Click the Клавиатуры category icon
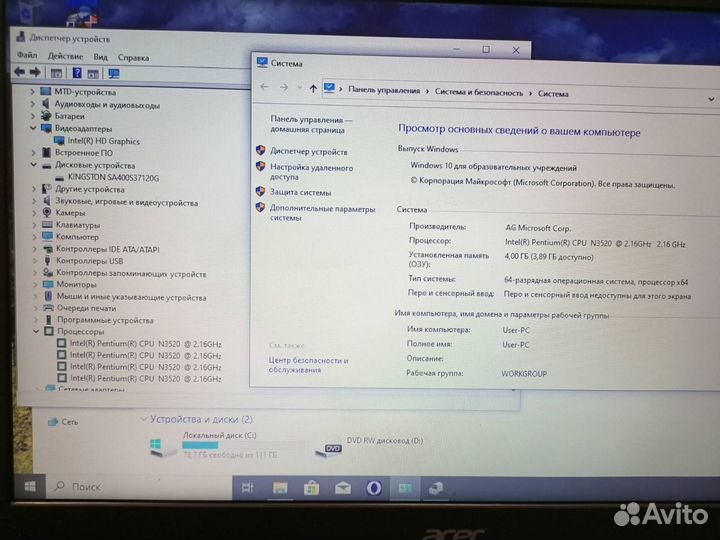 [x=47, y=225]
